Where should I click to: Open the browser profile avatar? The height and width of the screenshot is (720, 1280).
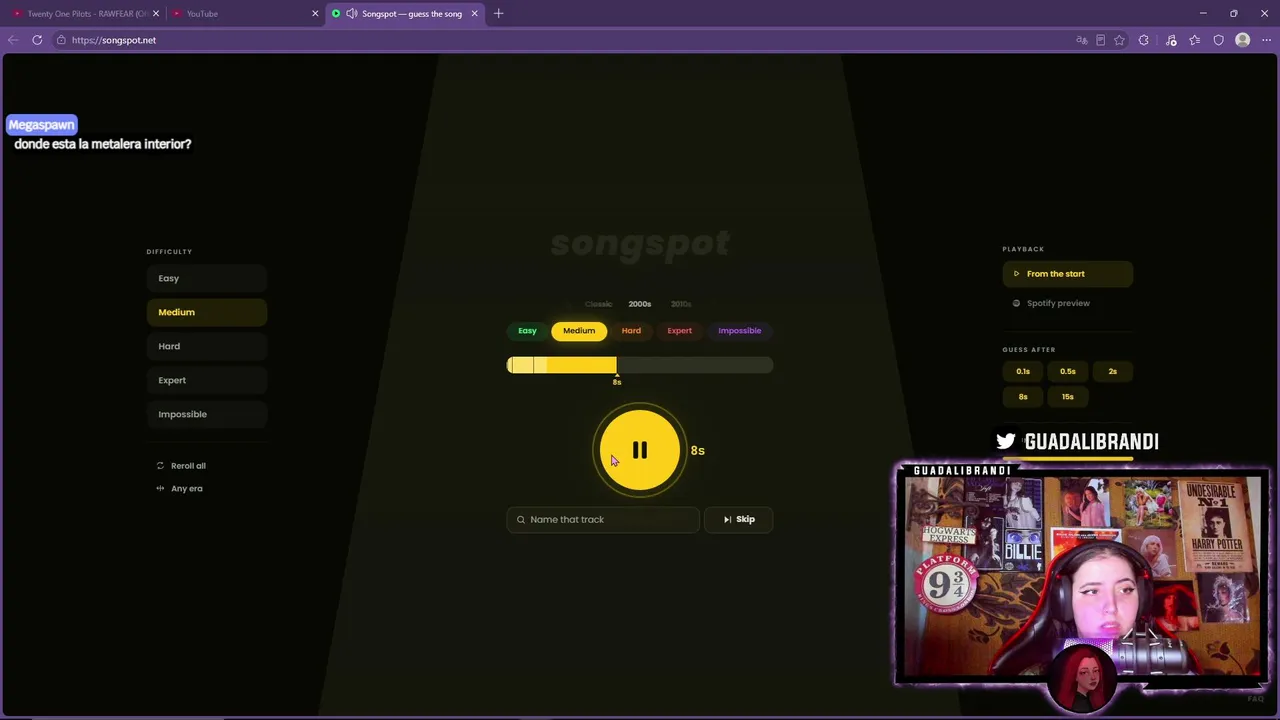click(x=1242, y=40)
